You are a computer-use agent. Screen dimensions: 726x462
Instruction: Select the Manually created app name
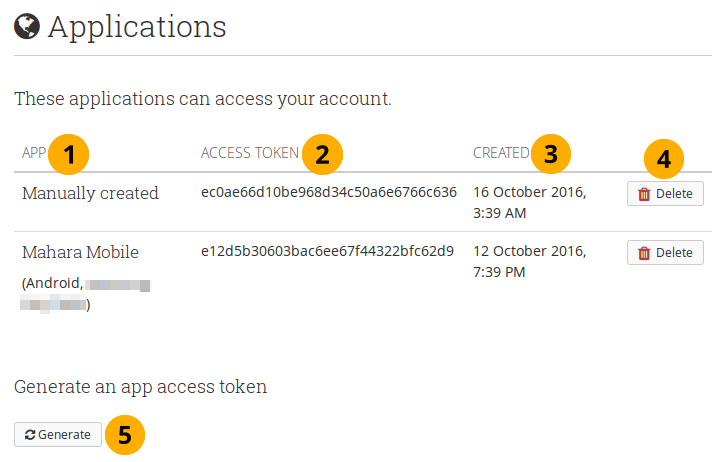click(x=90, y=193)
